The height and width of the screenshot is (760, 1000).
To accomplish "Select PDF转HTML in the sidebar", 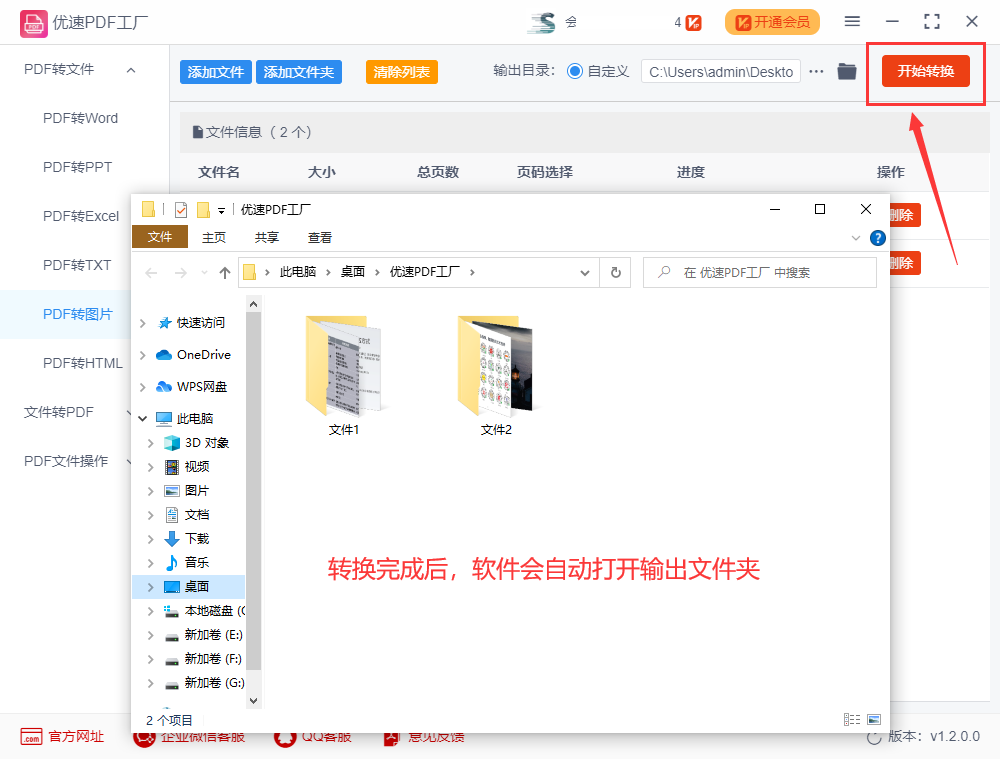I will click(82, 363).
